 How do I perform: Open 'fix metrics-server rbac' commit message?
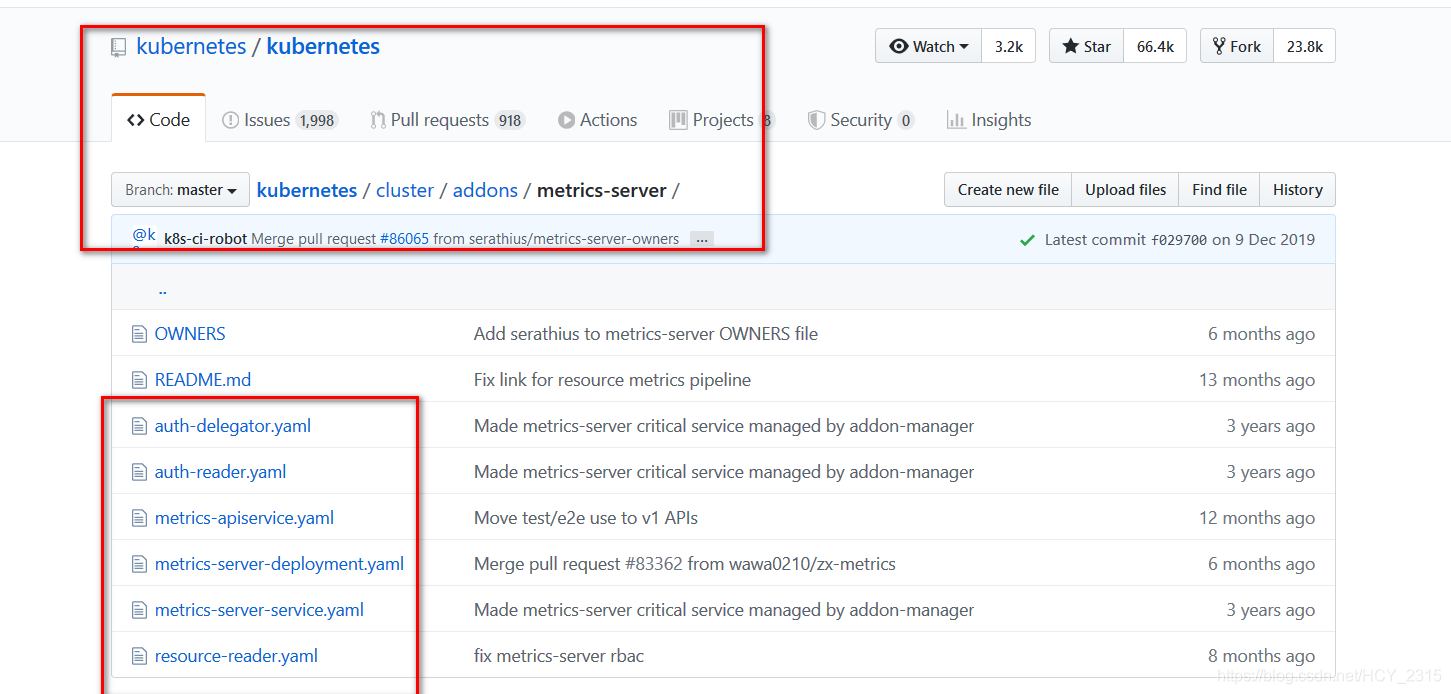tap(559, 656)
